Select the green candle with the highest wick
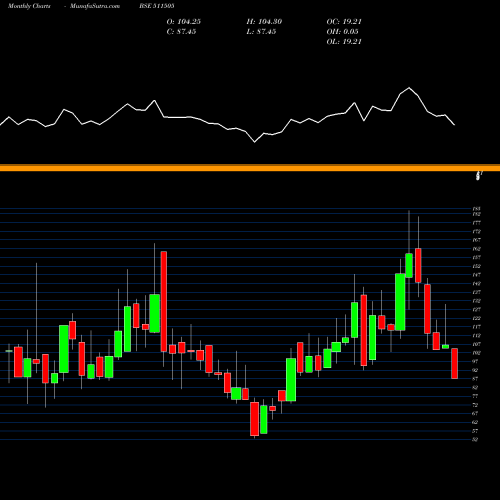The height and width of the screenshot is (500, 500). click(409, 265)
